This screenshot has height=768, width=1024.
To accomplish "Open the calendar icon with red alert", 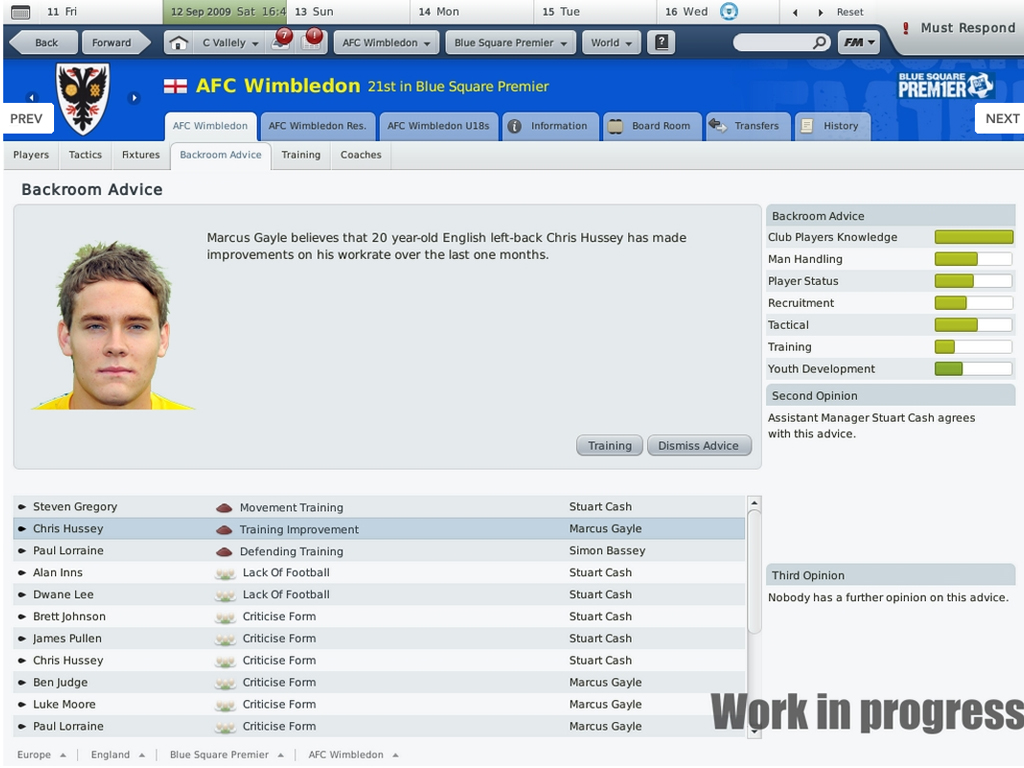I will pos(312,41).
